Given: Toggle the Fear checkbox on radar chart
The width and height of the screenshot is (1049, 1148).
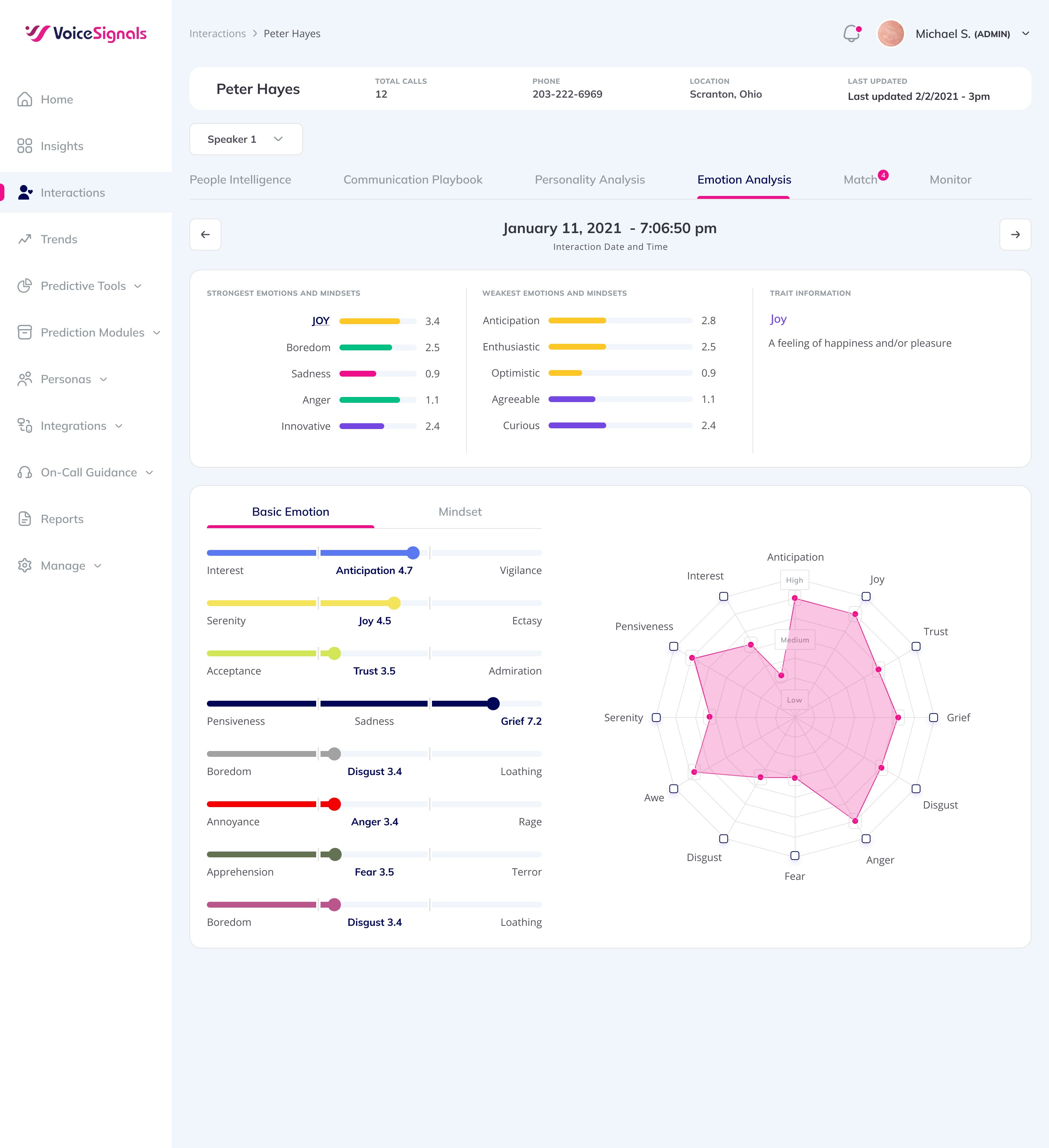Looking at the screenshot, I should [x=794, y=855].
